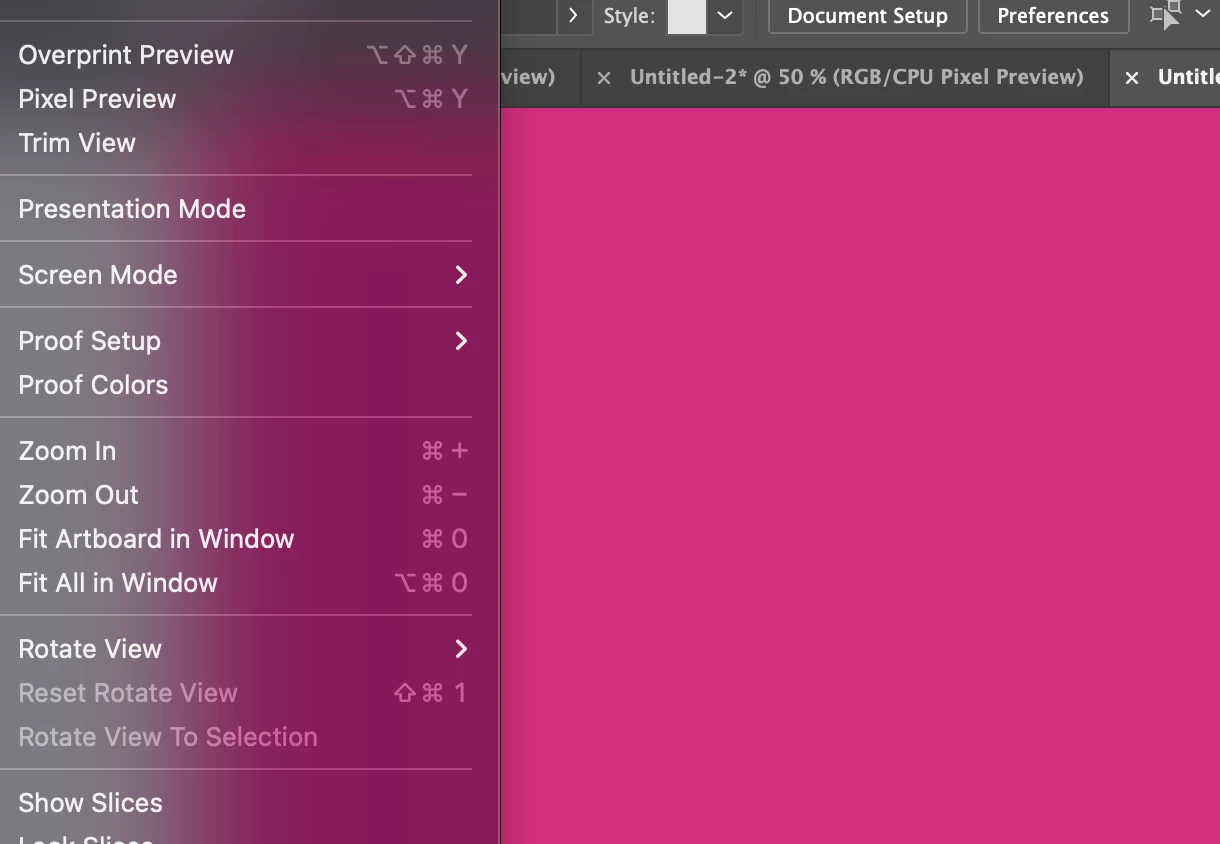Open the Style swatch picker
This screenshot has height=844, width=1220.
[x=686, y=16]
